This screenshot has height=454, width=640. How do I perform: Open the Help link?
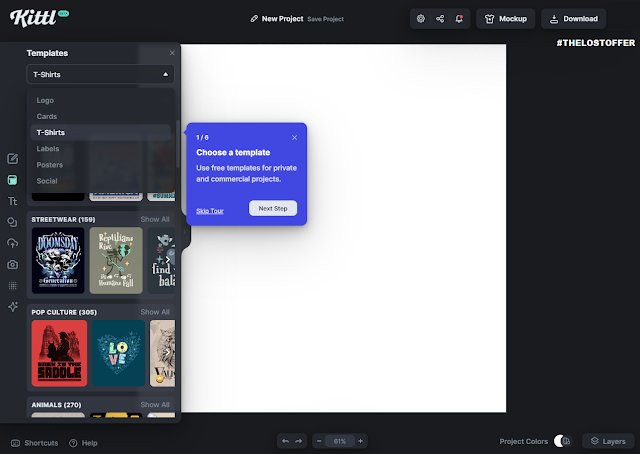[x=83, y=443]
